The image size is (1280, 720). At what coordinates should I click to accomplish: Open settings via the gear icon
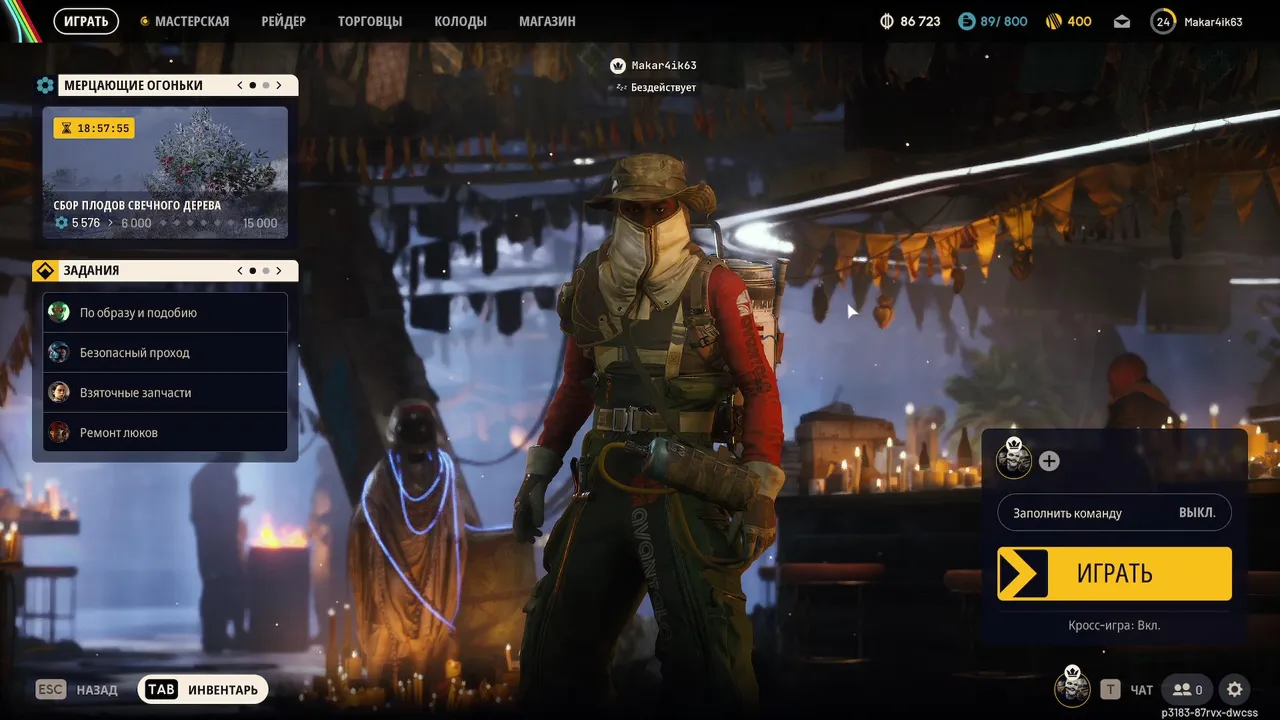click(x=1235, y=689)
